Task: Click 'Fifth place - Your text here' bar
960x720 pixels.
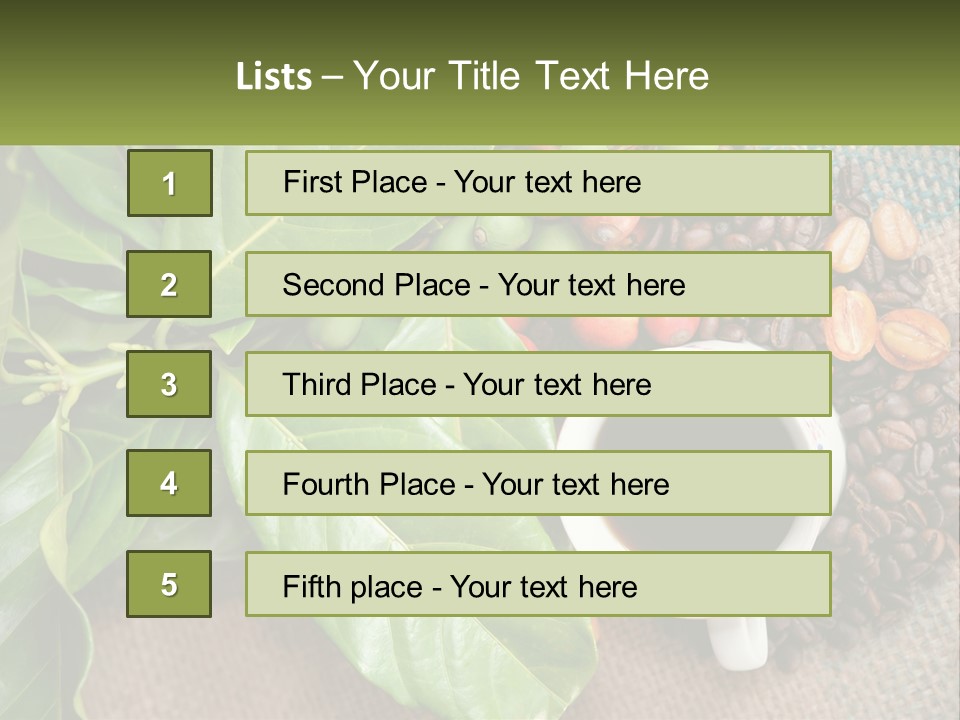Action: point(538,584)
